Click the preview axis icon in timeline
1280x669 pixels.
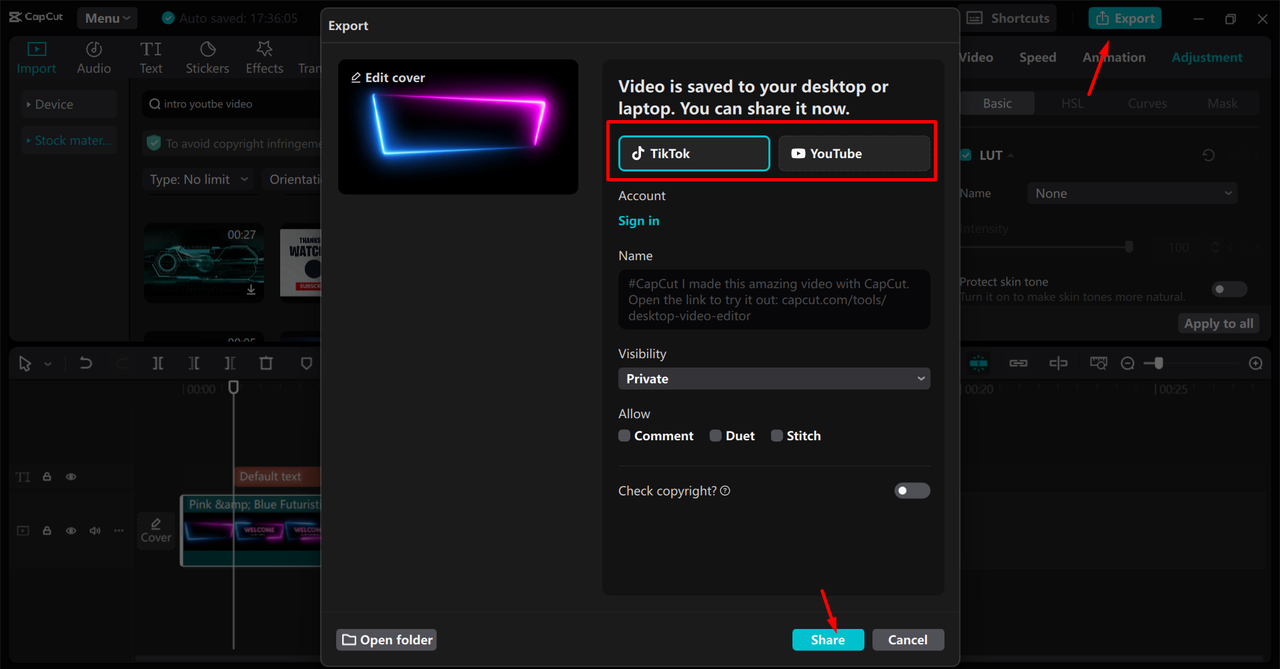click(x=1059, y=363)
